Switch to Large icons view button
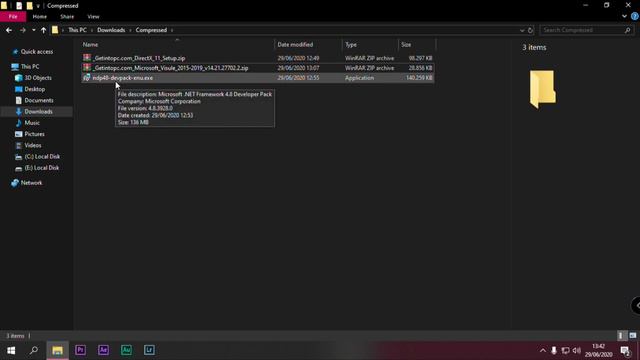 click(x=633, y=336)
